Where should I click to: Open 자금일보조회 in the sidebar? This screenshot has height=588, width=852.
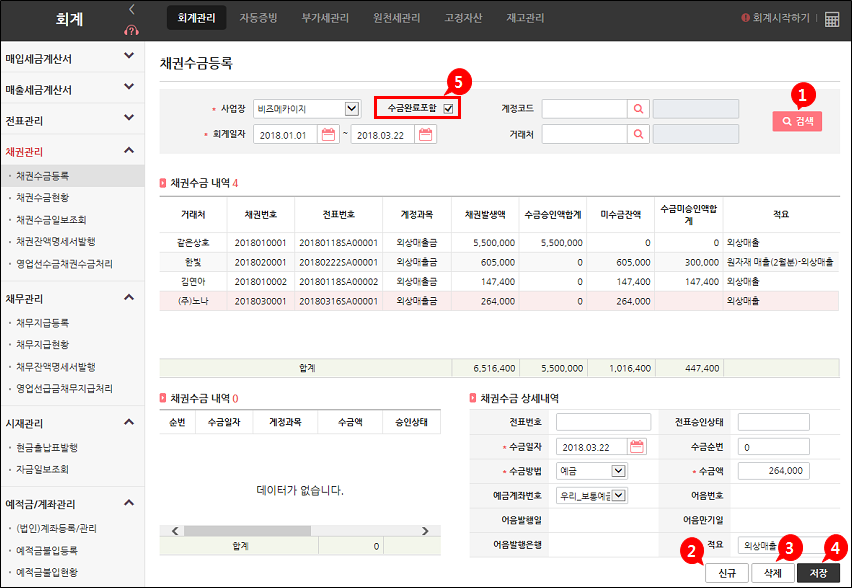(x=42, y=469)
